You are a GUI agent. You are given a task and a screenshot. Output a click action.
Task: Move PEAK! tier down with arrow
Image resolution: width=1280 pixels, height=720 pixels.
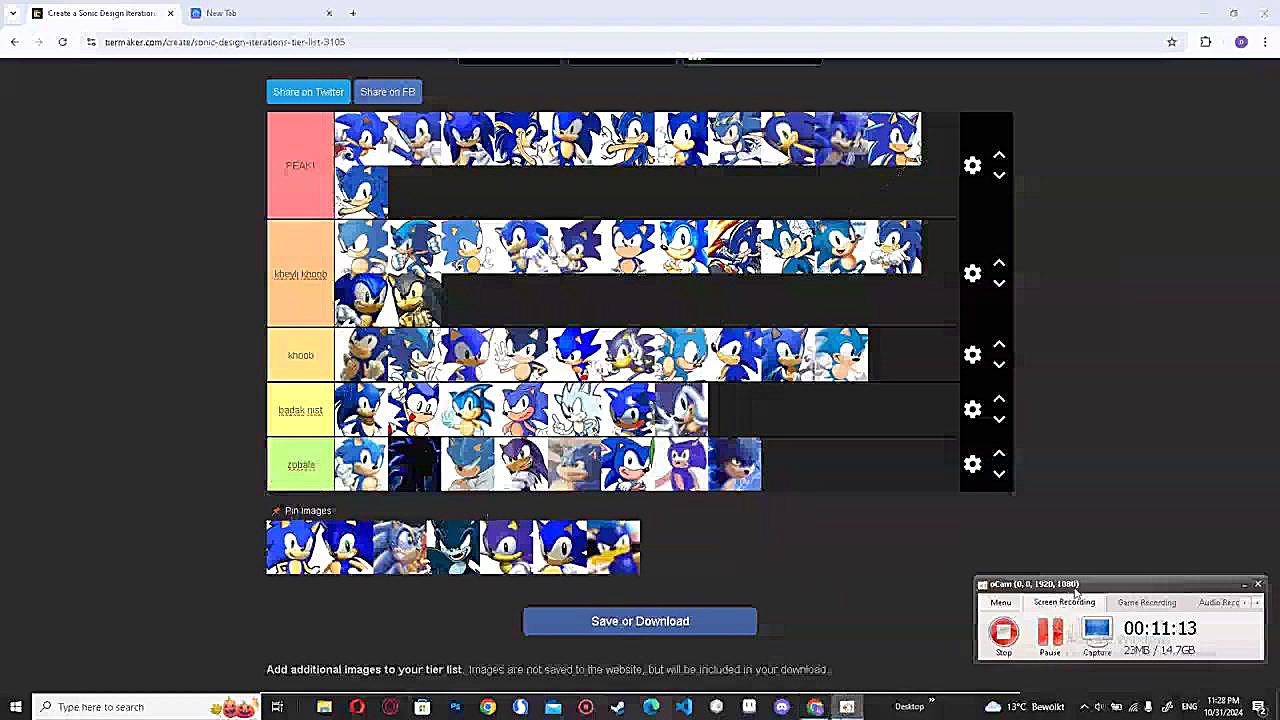pos(999,176)
